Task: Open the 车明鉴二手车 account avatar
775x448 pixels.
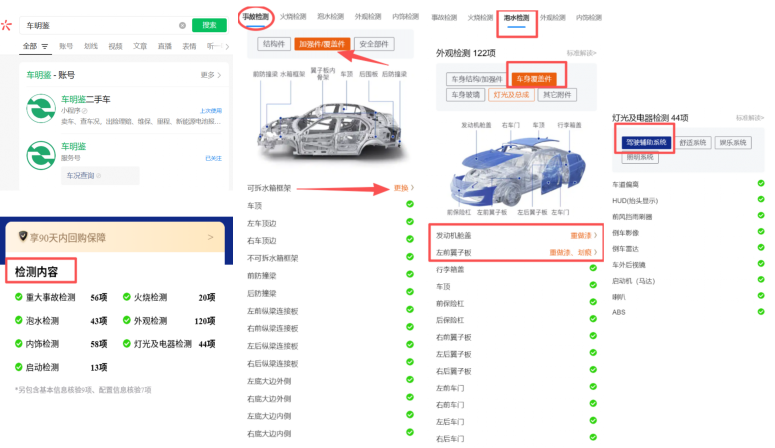Action: 41,108
